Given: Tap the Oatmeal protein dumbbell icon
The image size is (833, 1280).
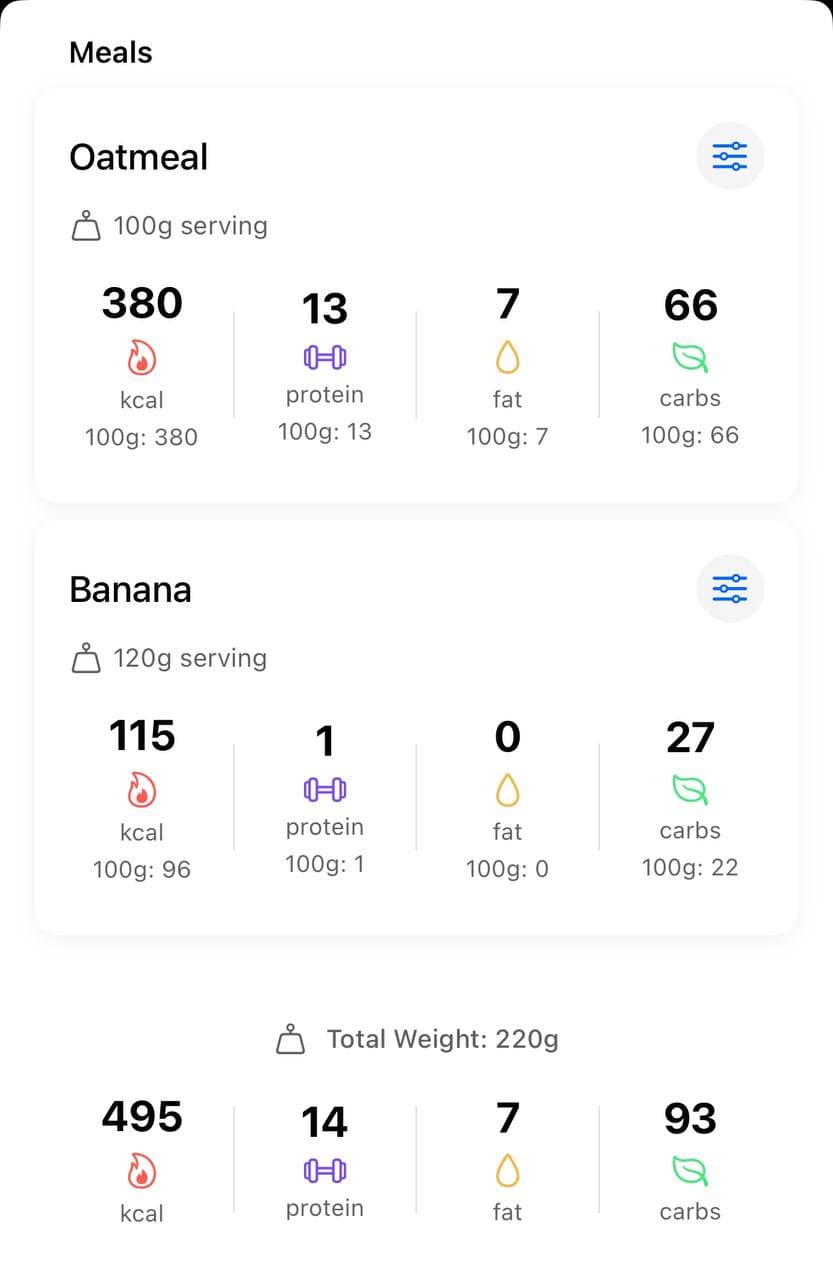Looking at the screenshot, I should (325, 357).
